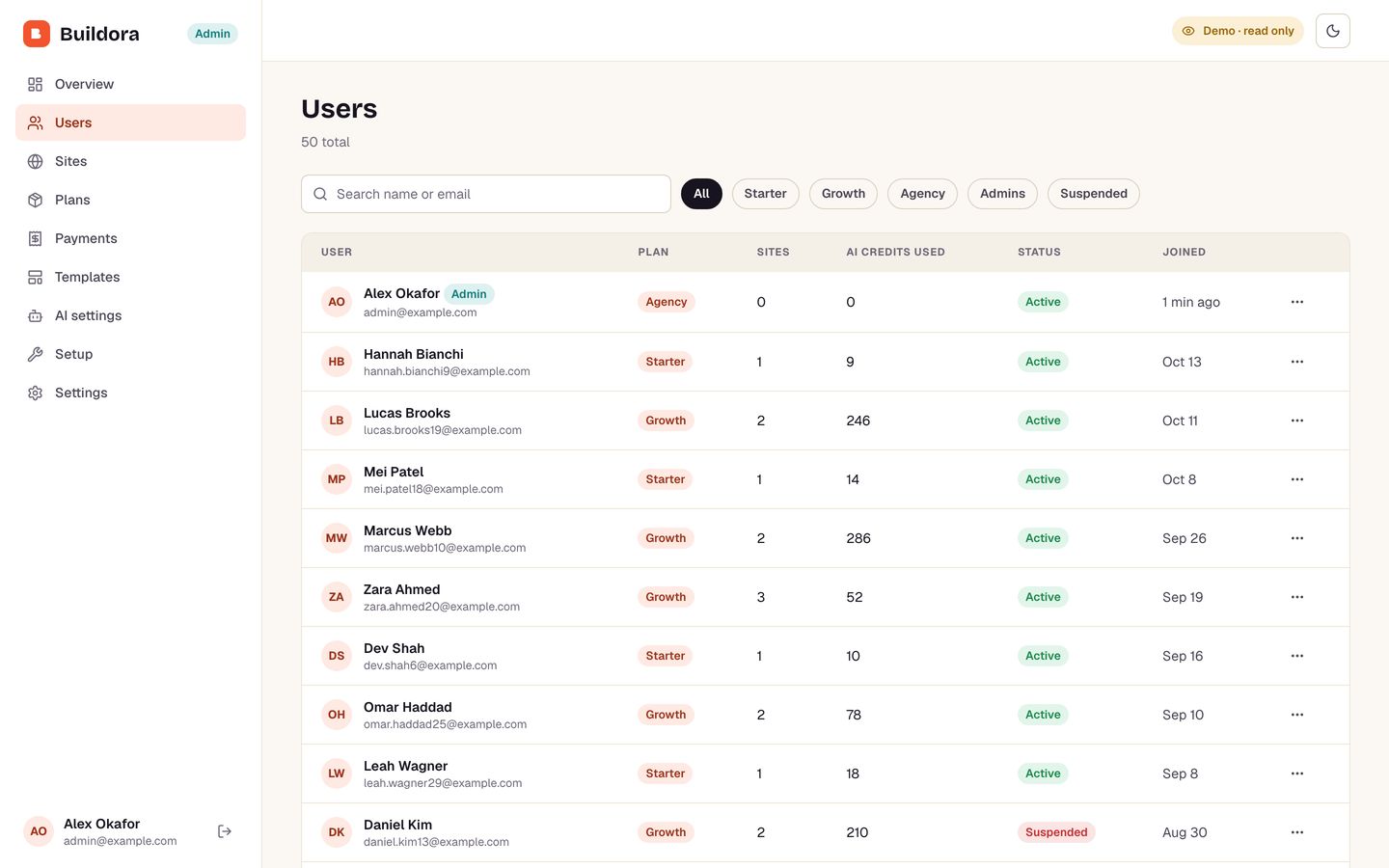Filter users by Agency plan

click(x=922, y=194)
